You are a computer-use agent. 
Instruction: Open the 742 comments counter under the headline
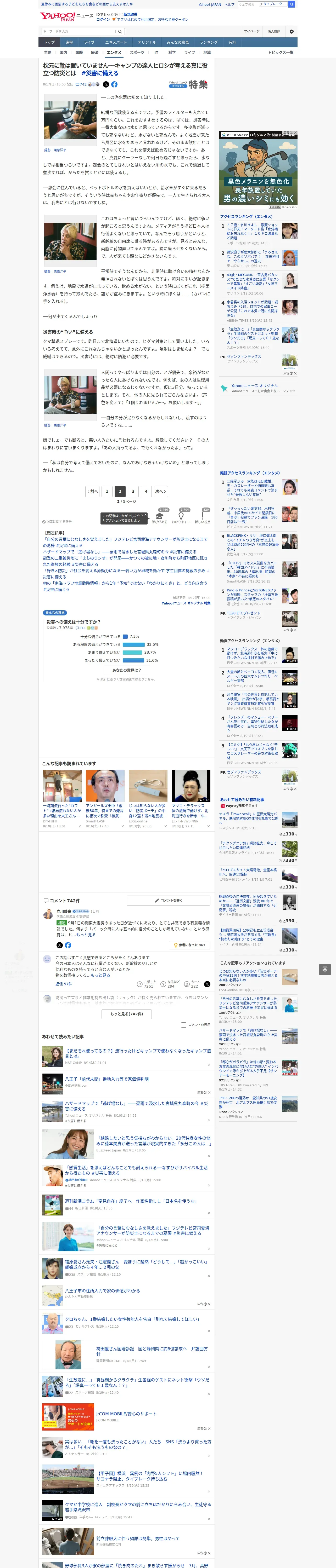tap(81, 85)
